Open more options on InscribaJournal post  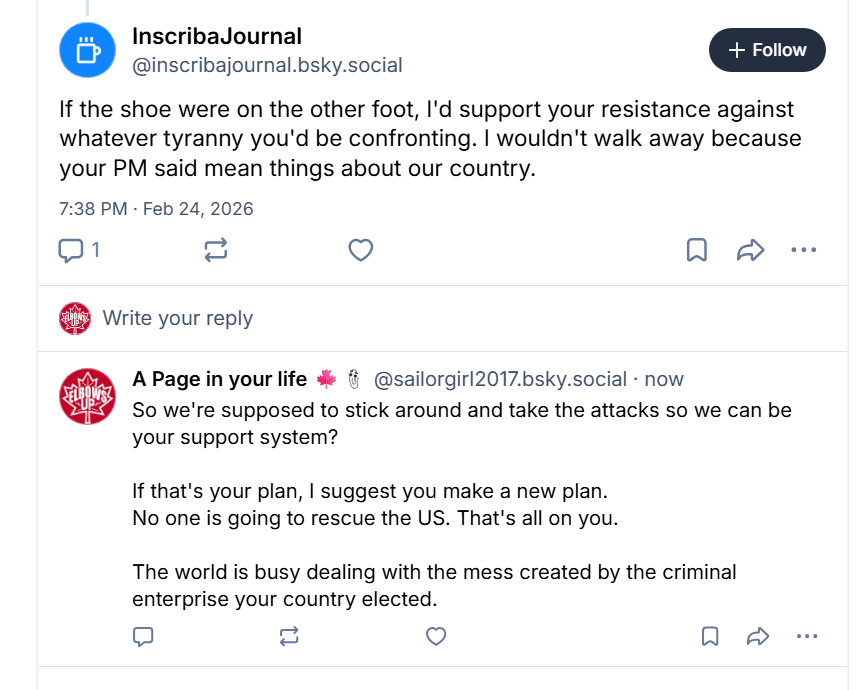click(x=804, y=250)
